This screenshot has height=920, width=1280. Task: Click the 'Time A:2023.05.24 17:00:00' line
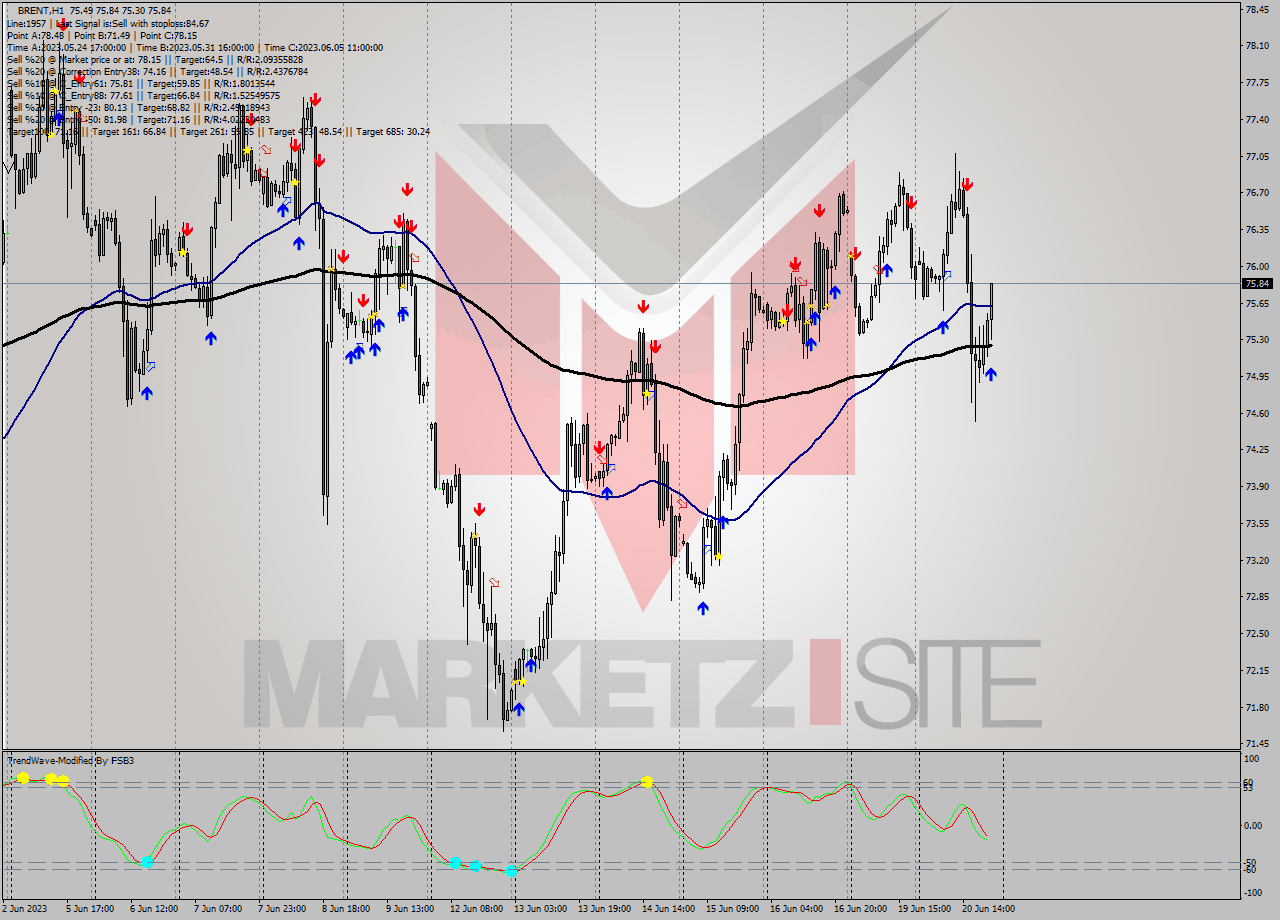coord(67,47)
